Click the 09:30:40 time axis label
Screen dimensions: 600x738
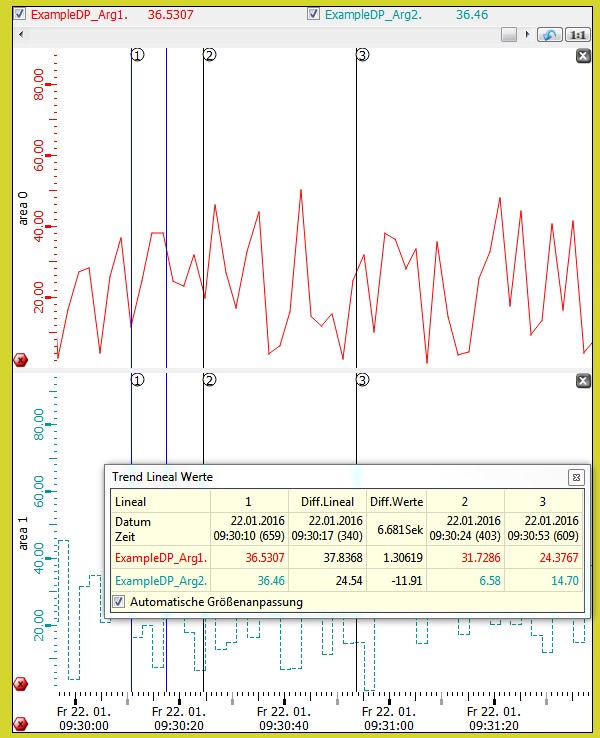(x=285, y=718)
